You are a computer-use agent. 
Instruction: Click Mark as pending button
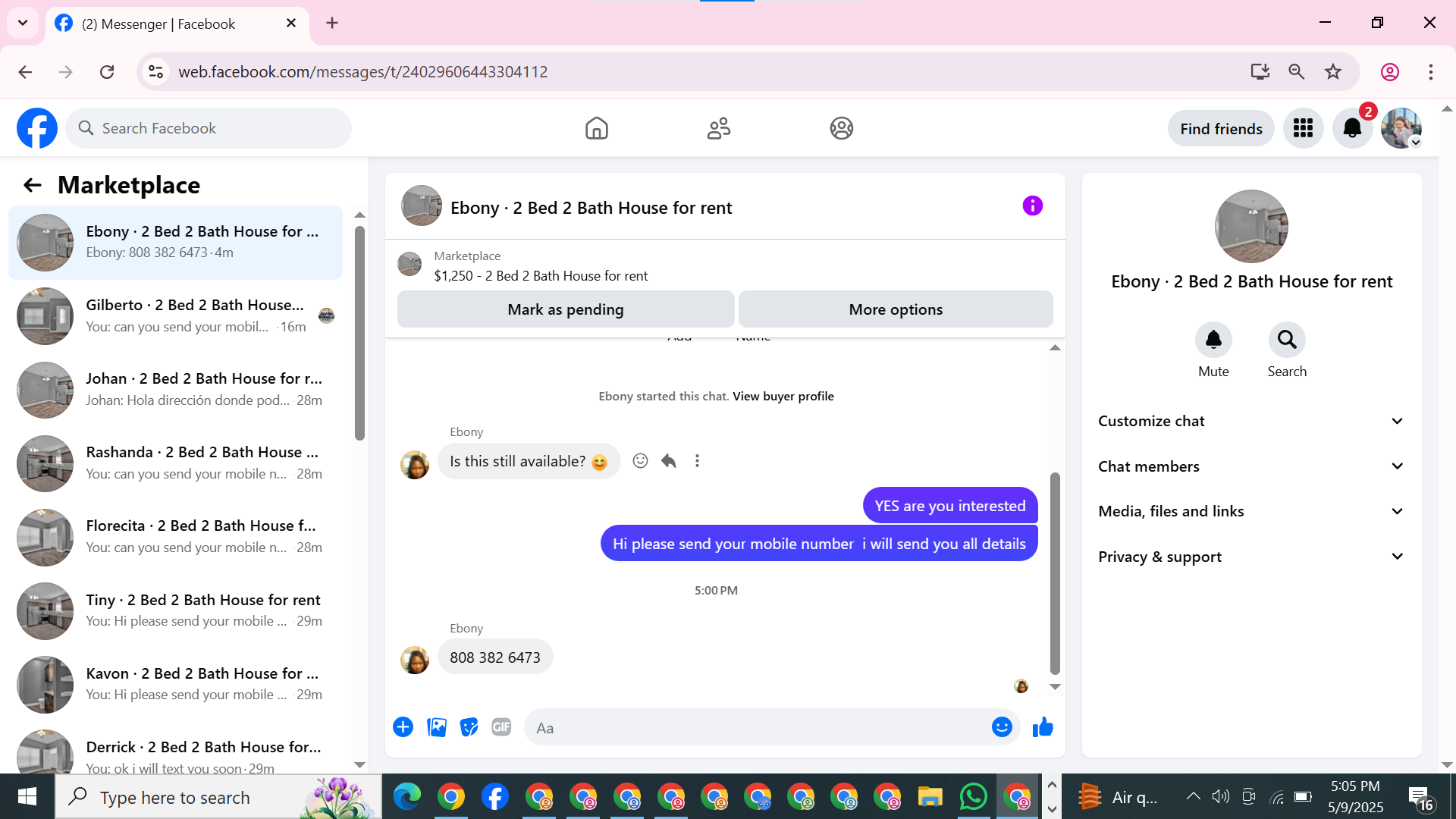565,309
